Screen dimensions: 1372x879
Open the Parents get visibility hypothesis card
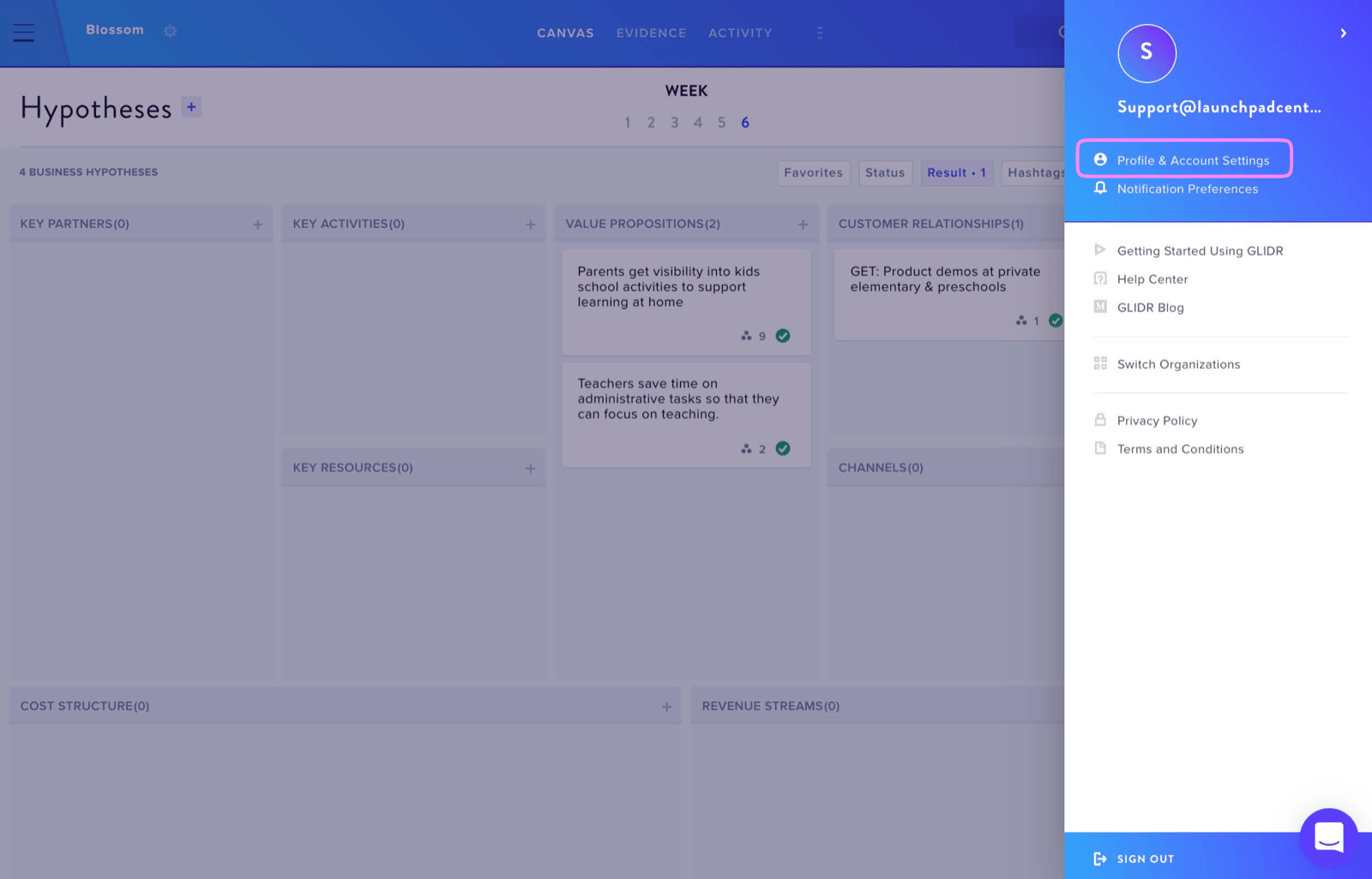686,302
